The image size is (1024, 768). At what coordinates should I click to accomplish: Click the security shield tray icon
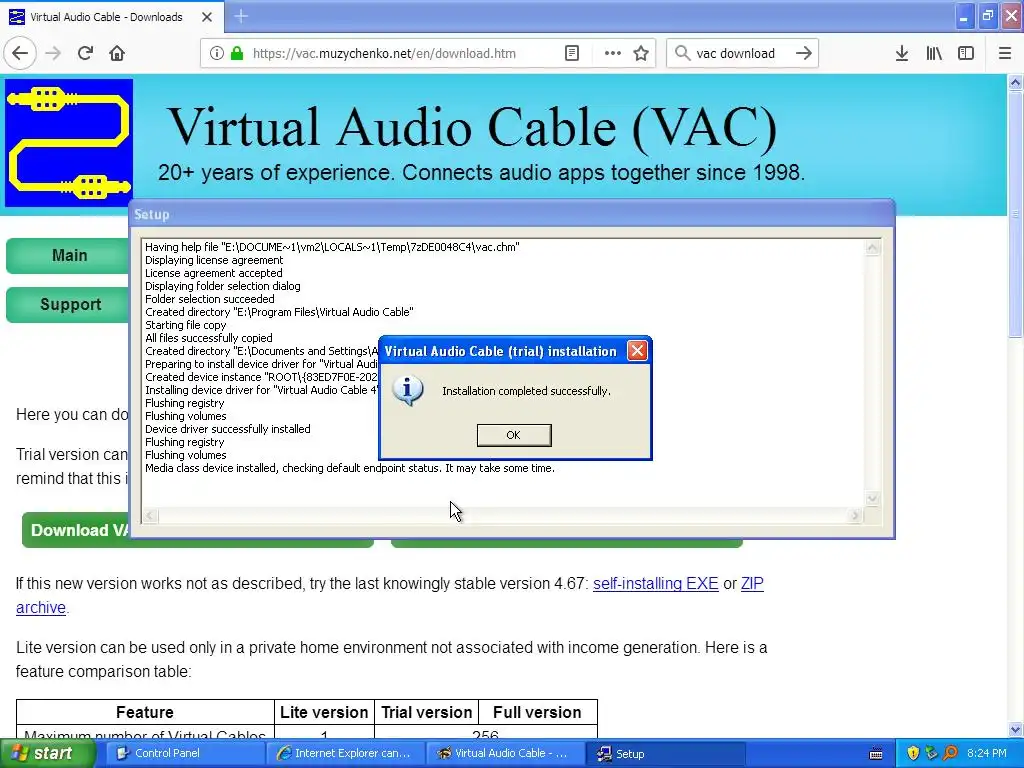point(913,753)
